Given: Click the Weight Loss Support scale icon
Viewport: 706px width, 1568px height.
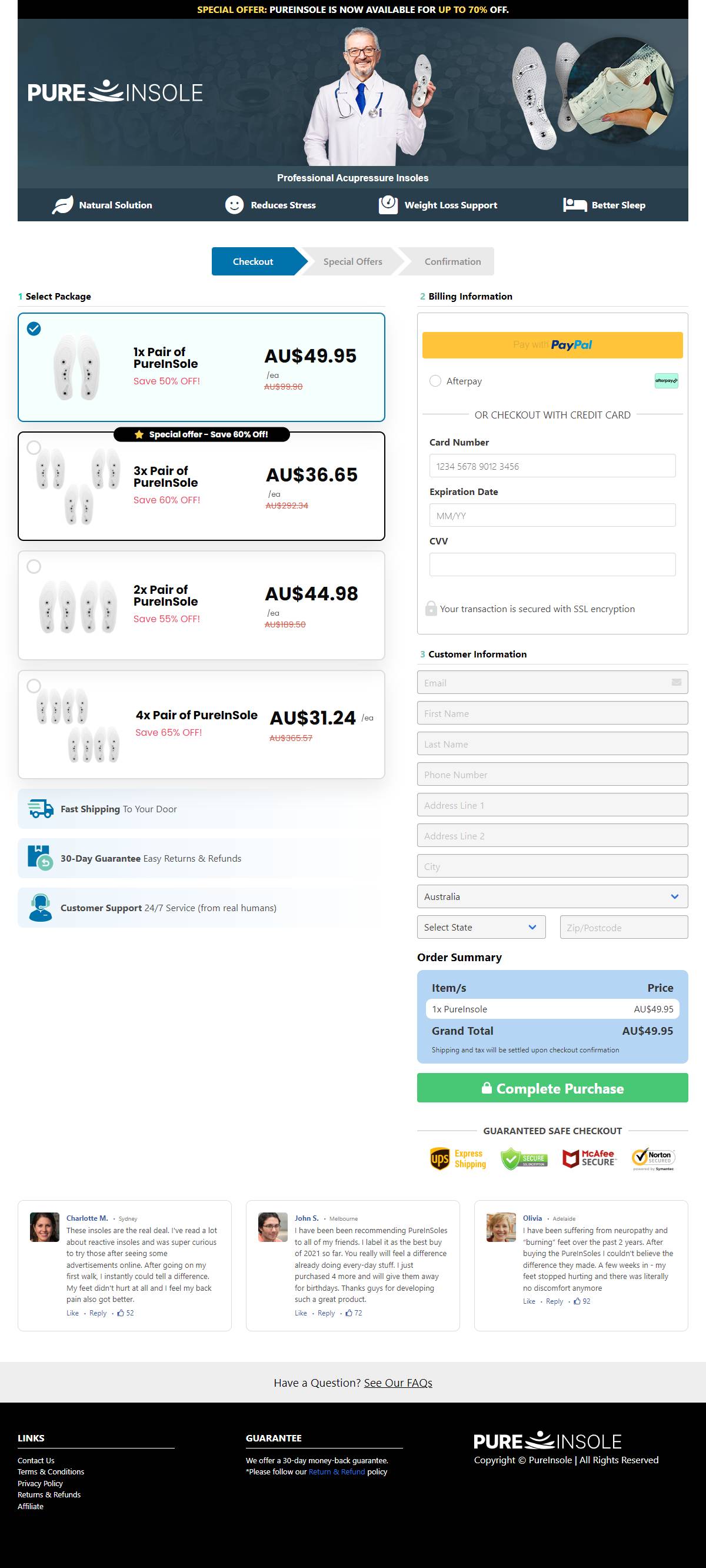Looking at the screenshot, I should pyautogui.click(x=388, y=205).
